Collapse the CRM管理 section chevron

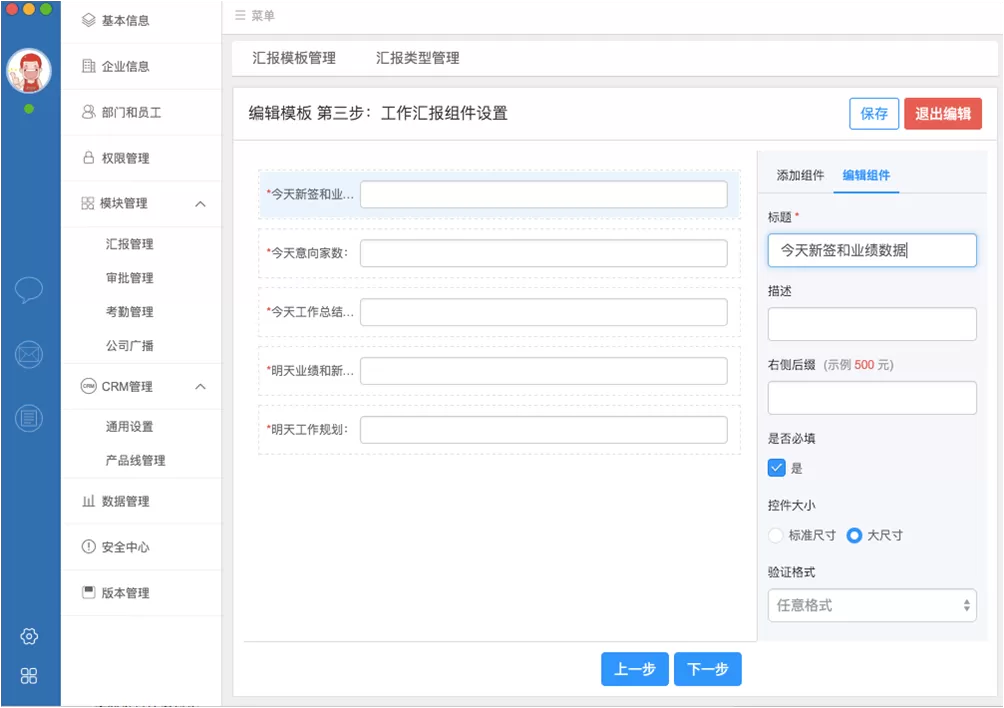(200, 387)
